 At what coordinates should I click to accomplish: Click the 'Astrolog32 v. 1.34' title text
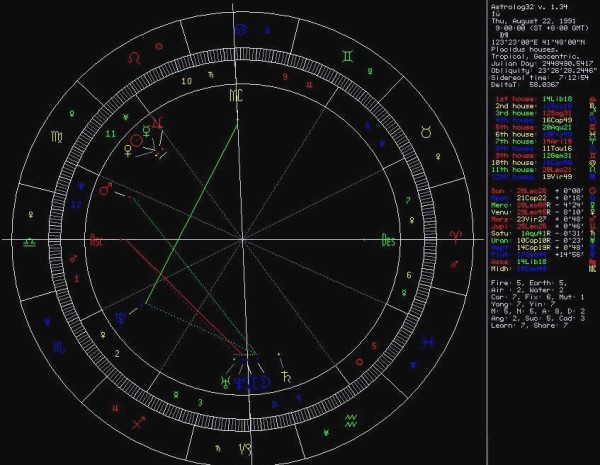click(x=529, y=7)
